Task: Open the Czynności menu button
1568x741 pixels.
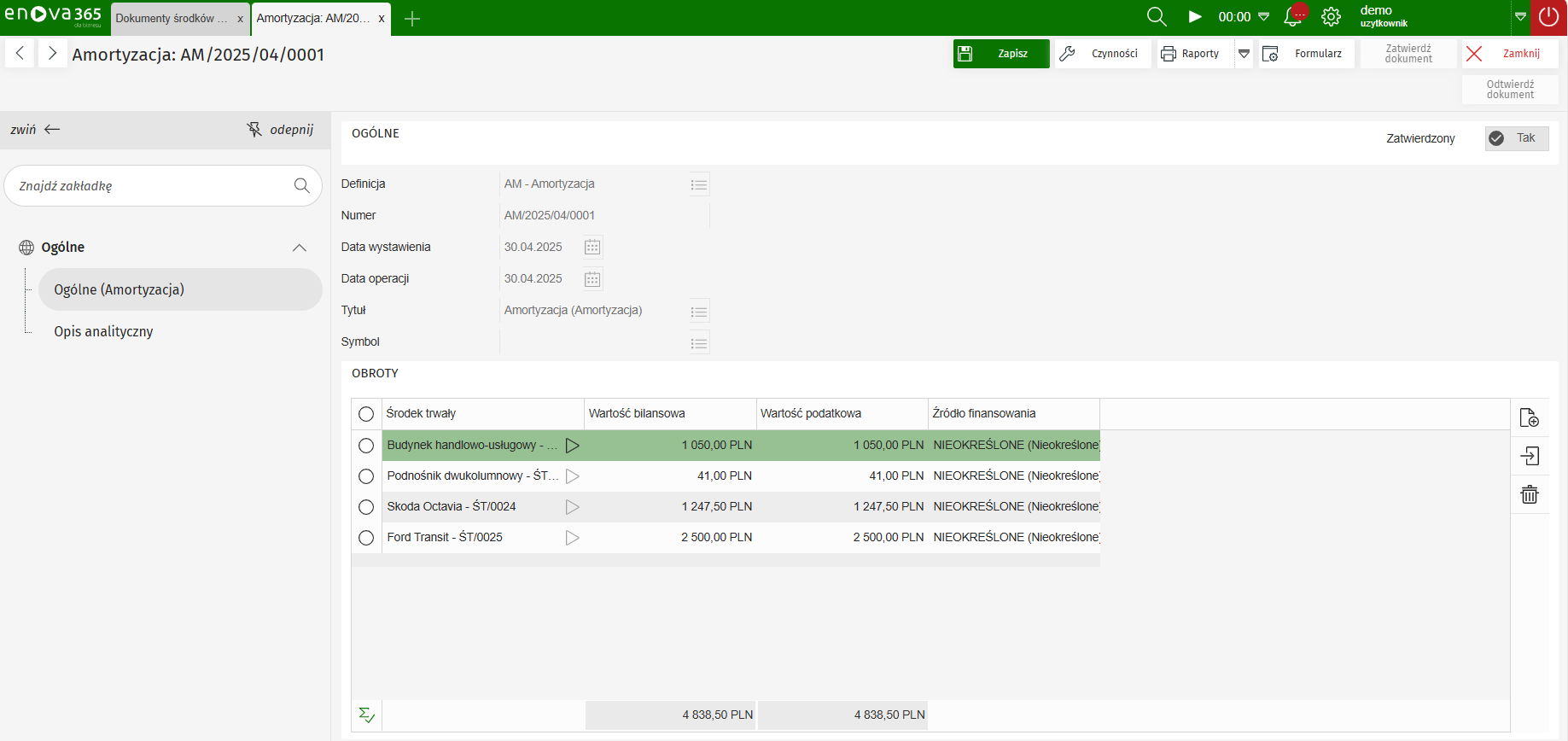Action: pyautogui.click(x=1102, y=54)
